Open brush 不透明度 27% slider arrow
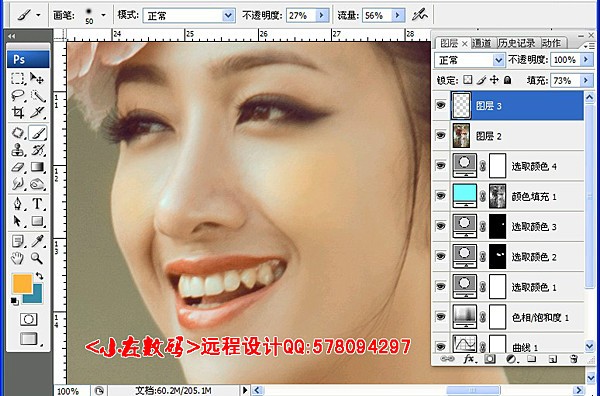The width and height of the screenshot is (600, 396). pyautogui.click(x=321, y=16)
